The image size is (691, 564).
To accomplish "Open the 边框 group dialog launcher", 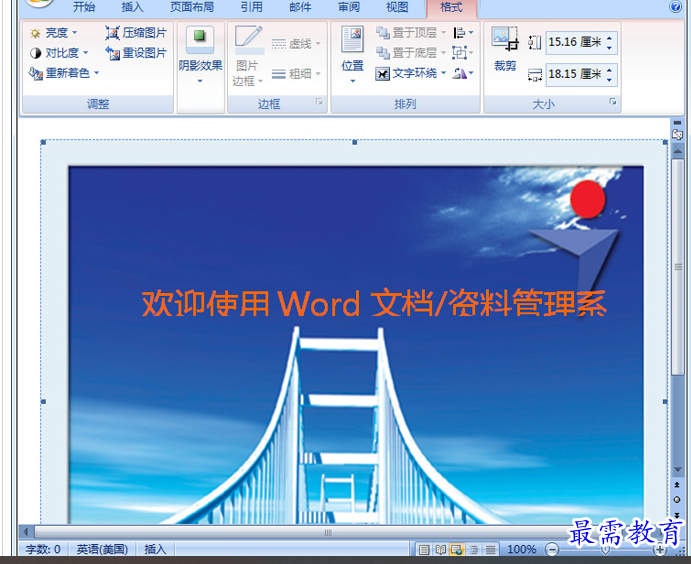I will coord(319,102).
